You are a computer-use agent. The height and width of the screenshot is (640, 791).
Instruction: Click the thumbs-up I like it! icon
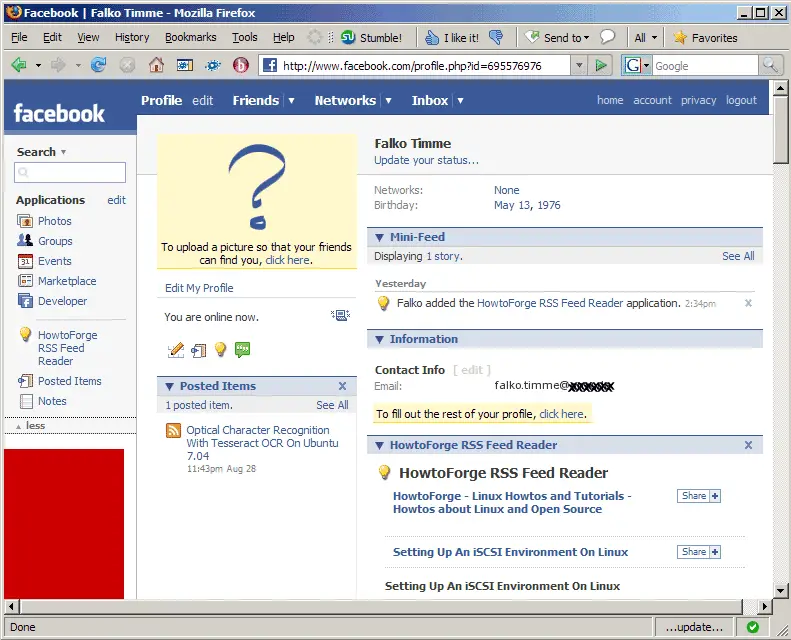(x=432, y=37)
